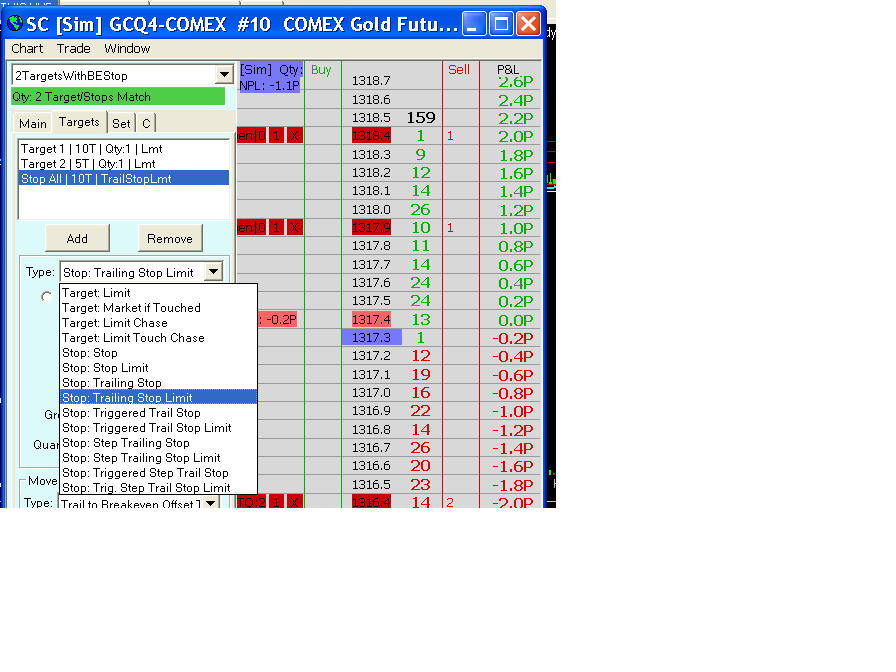Maximize the GCQ4-COMEX chart window

coord(501,24)
